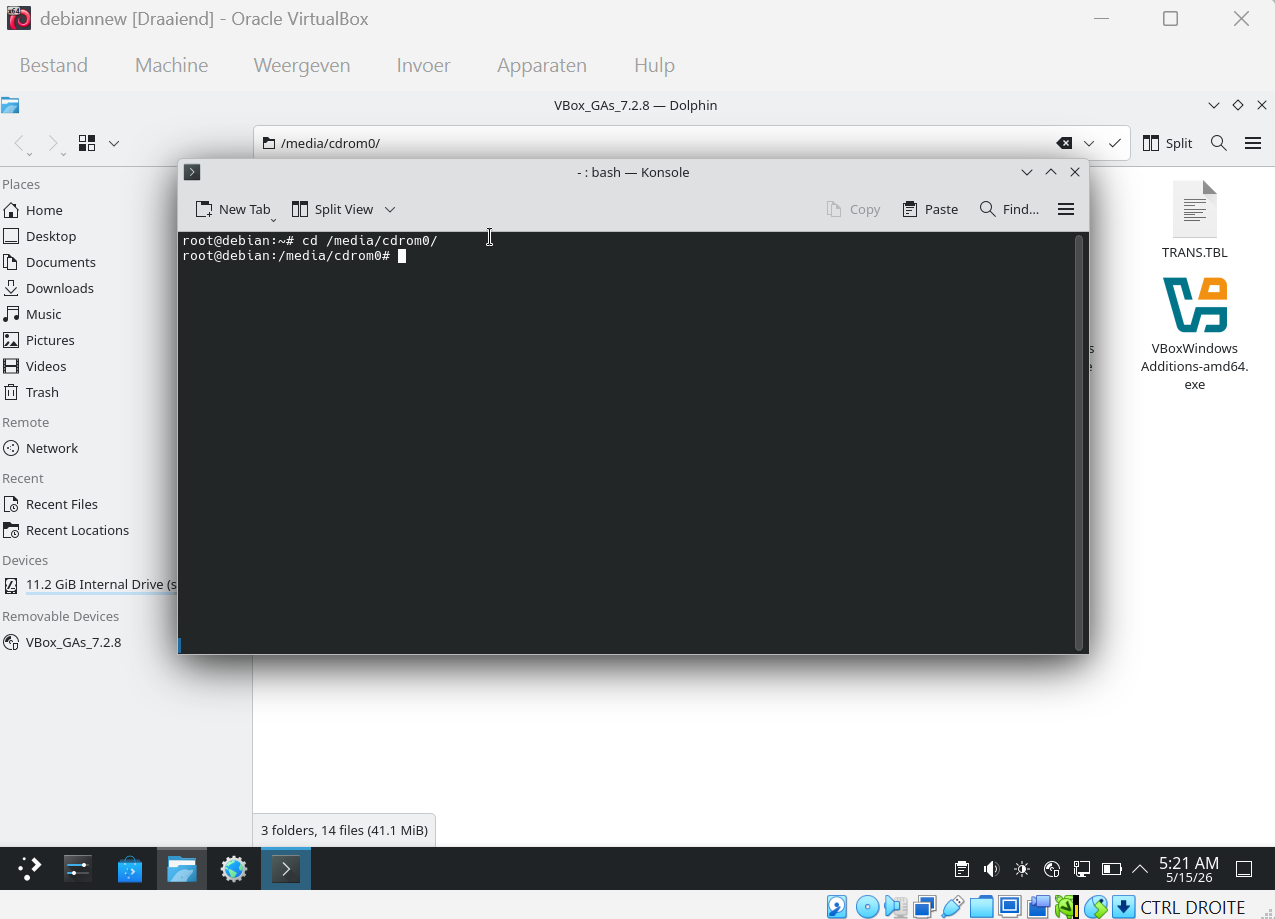
Task: Launch Discover store from taskbar
Action: pos(130,869)
